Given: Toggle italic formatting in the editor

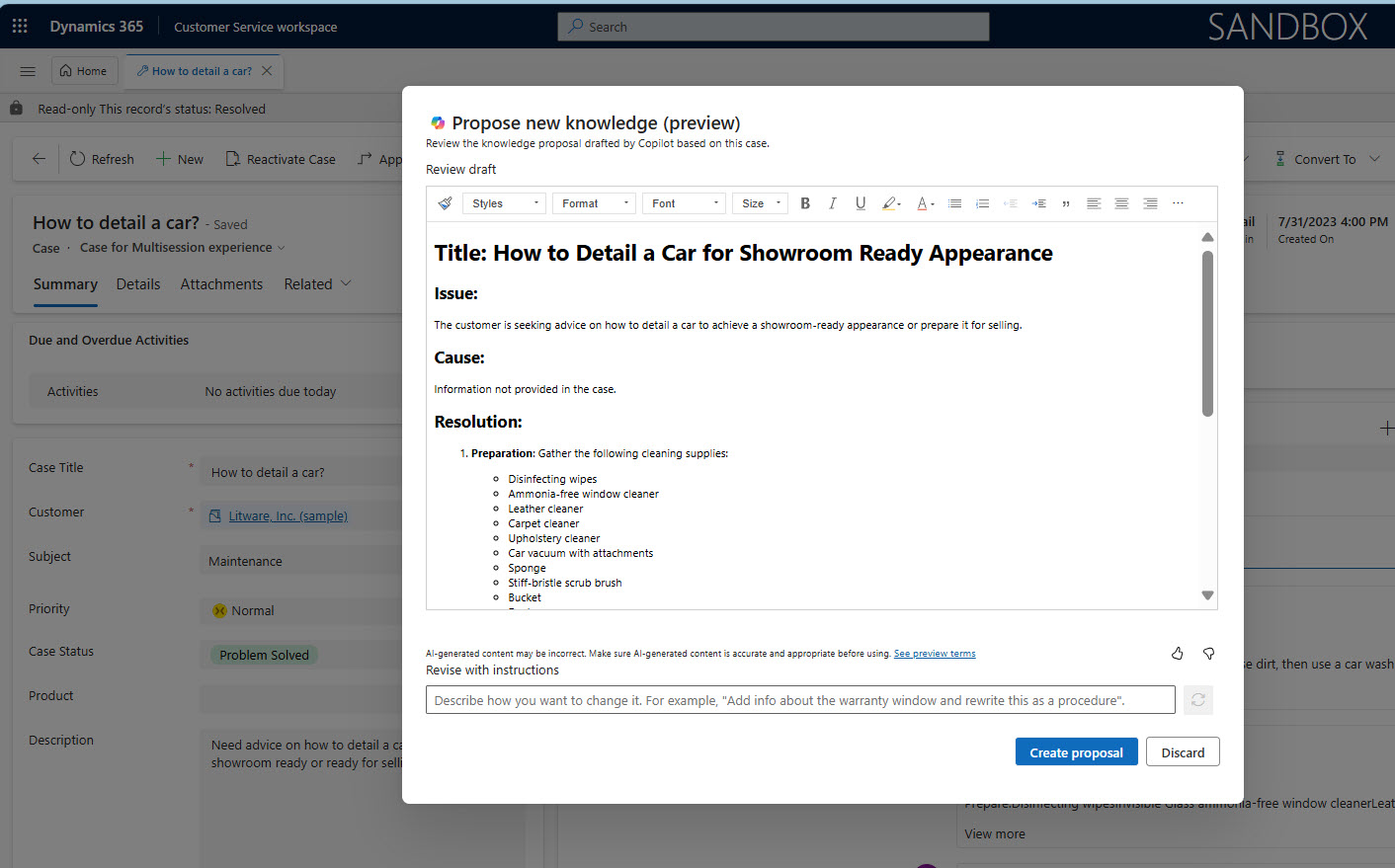Looking at the screenshot, I should point(833,203).
